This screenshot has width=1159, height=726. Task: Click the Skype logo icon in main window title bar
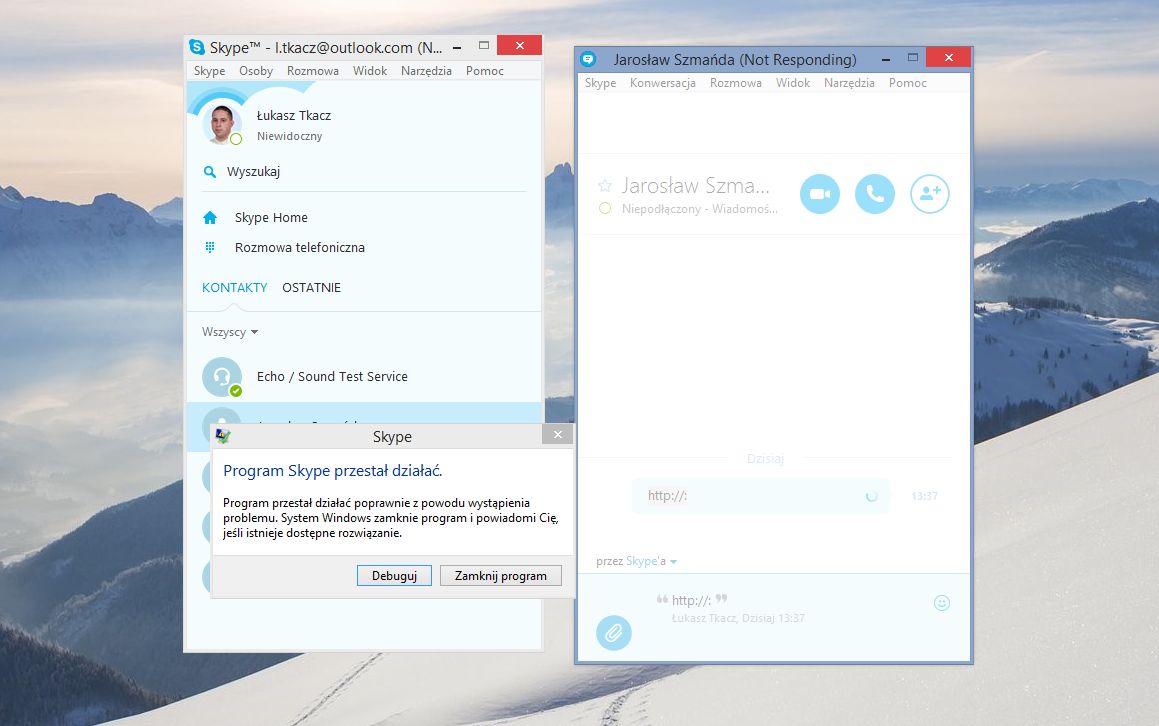coord(197,47)
